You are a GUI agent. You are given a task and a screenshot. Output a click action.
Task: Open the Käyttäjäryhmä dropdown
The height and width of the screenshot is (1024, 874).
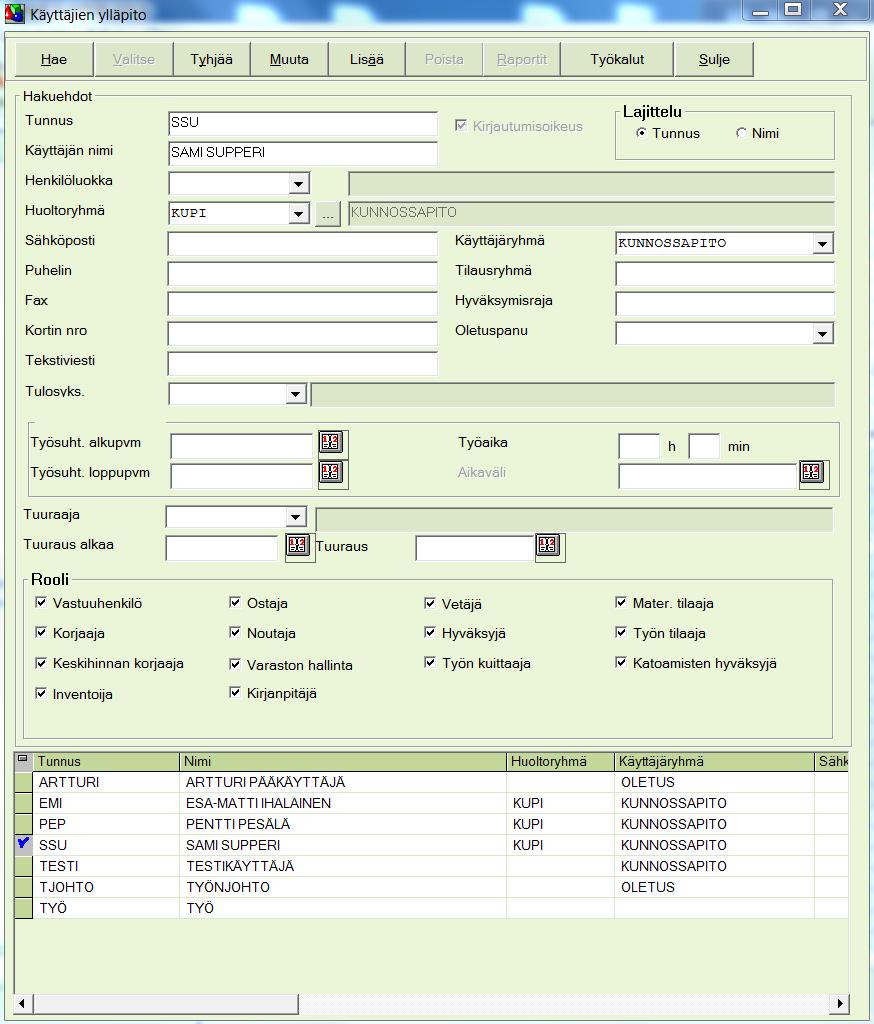coord(822,244)
